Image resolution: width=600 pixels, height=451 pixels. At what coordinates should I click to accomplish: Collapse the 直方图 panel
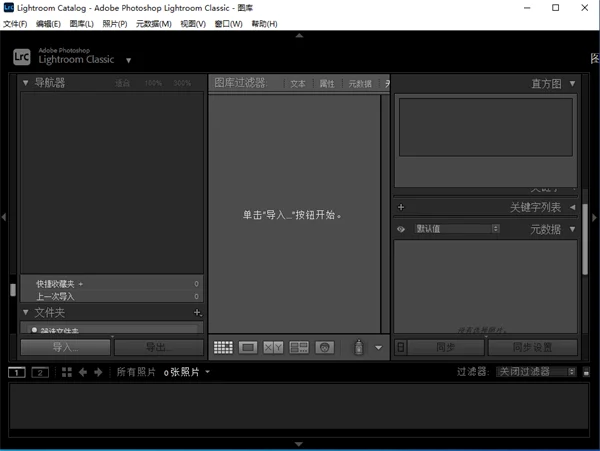point(572,83)
